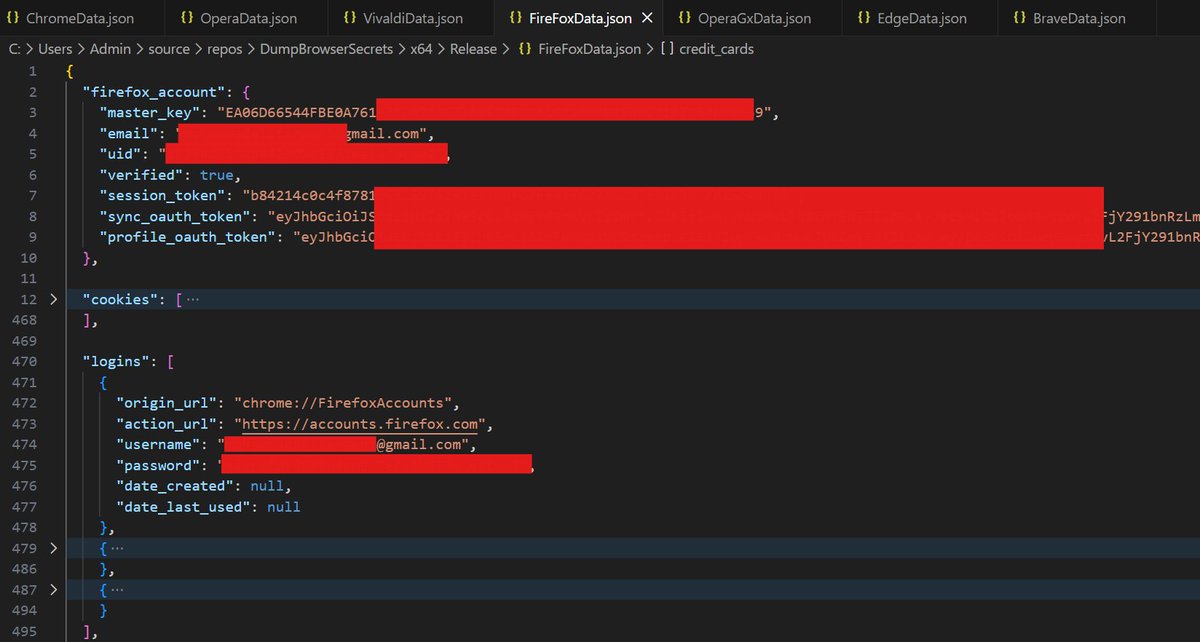Click the "sync_oauth_token" key

click(x=175, y=217)
